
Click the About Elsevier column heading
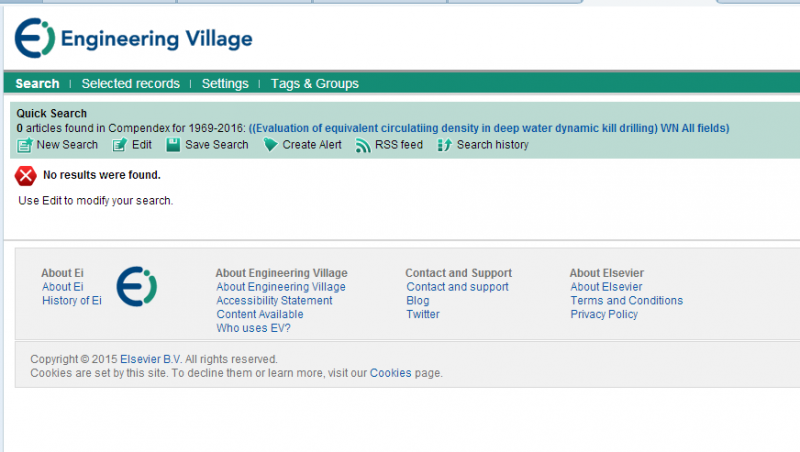coord(607,273)
